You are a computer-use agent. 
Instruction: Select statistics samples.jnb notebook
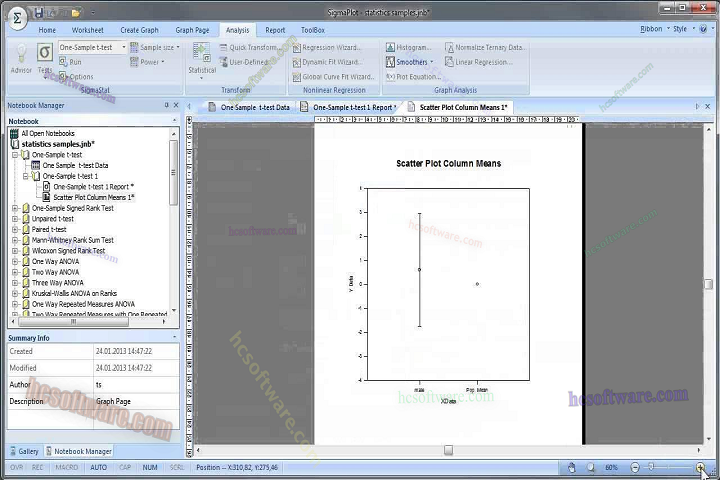(x=53, y=144)
